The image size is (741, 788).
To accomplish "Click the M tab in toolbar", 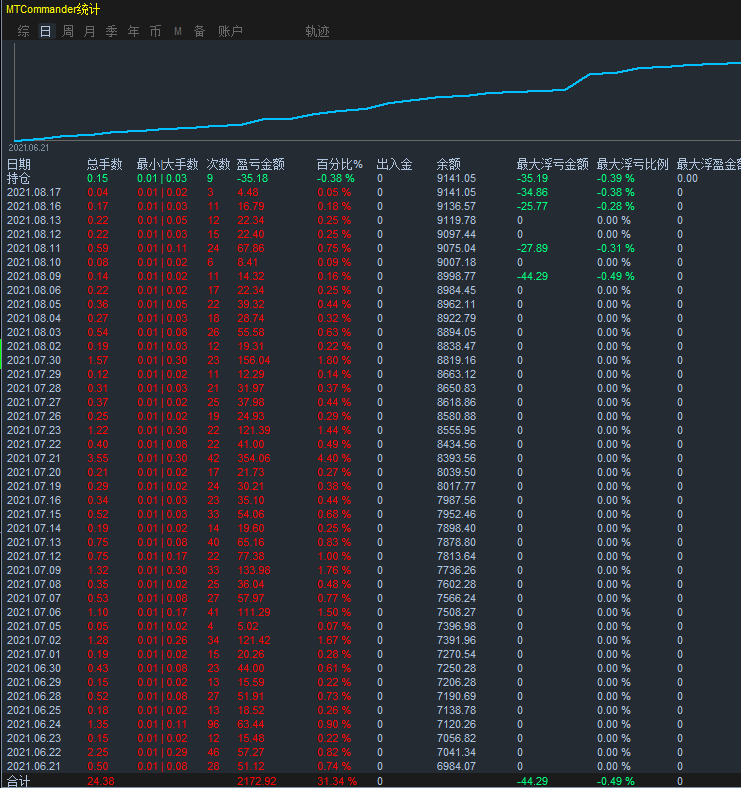I will pos(178,31).
